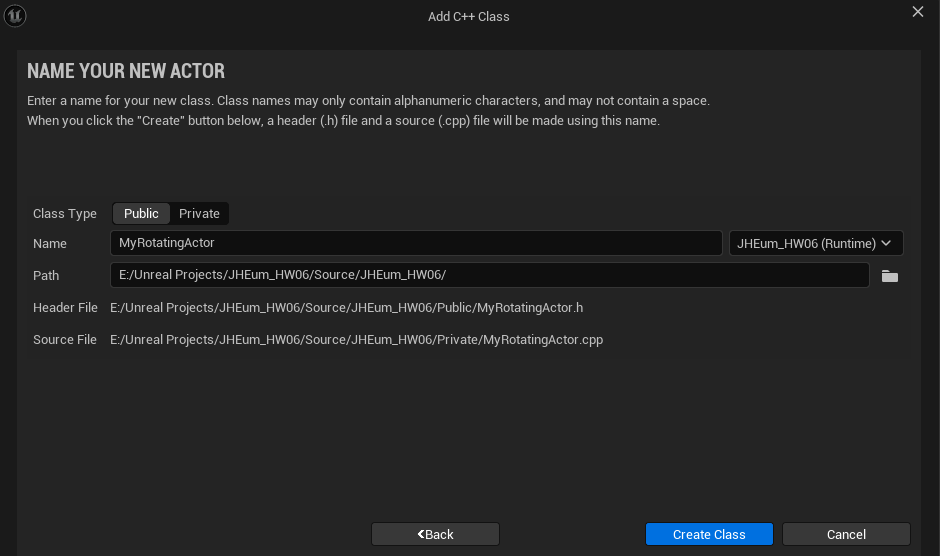
Task: Cancel the class creation dialog
Action: tap(846, 534)
